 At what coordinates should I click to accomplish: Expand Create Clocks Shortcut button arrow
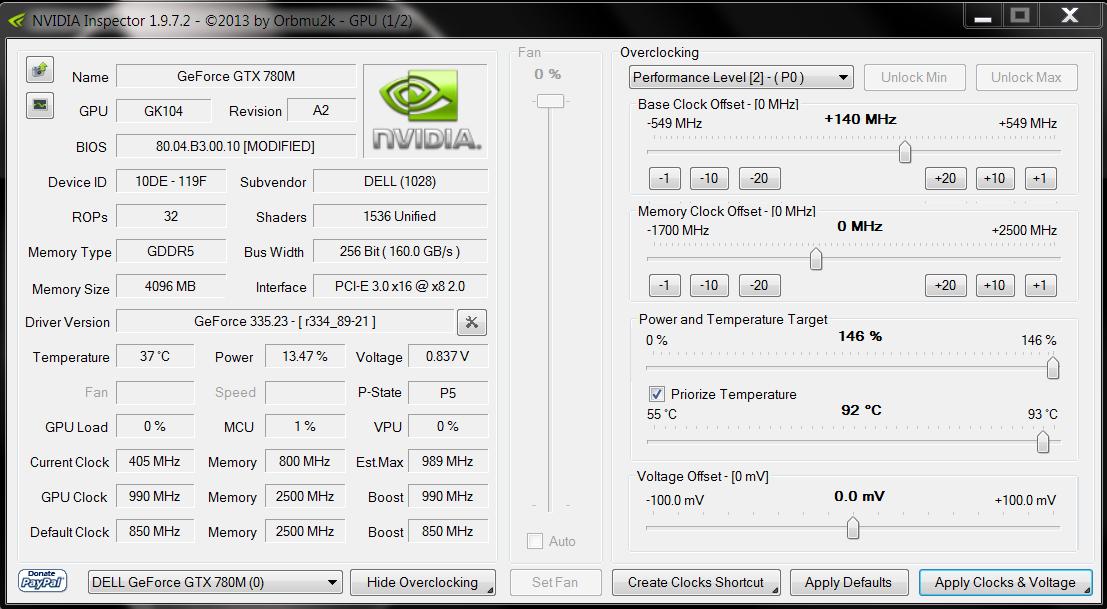tap(776, 590)
